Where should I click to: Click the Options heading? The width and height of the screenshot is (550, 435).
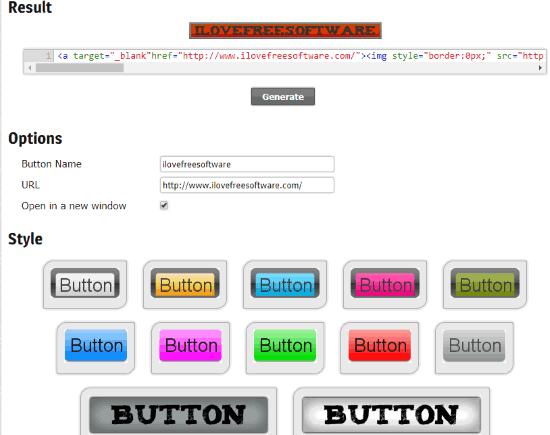coord(35,138)
